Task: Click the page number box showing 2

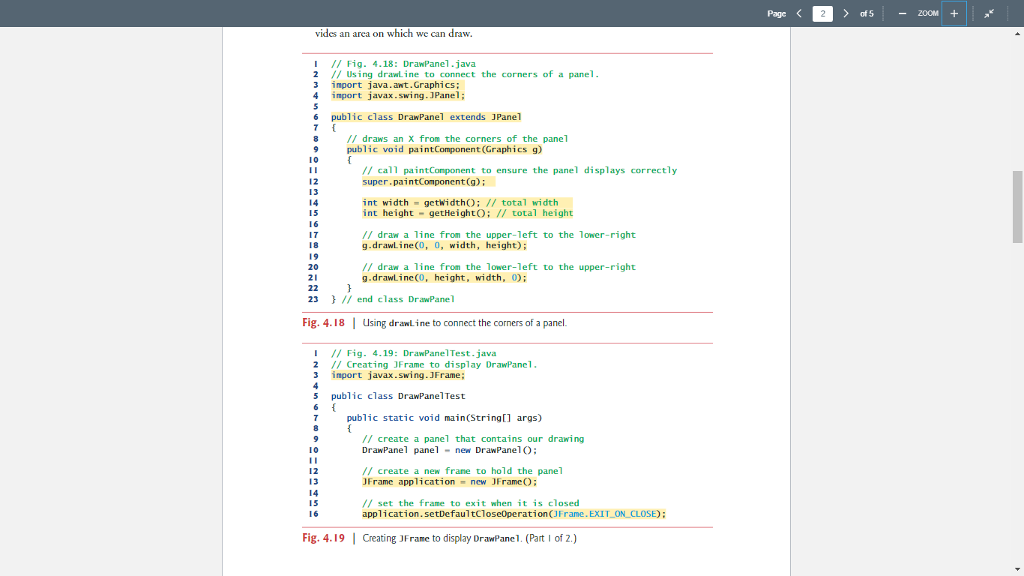Action: [x=823, y=13]
